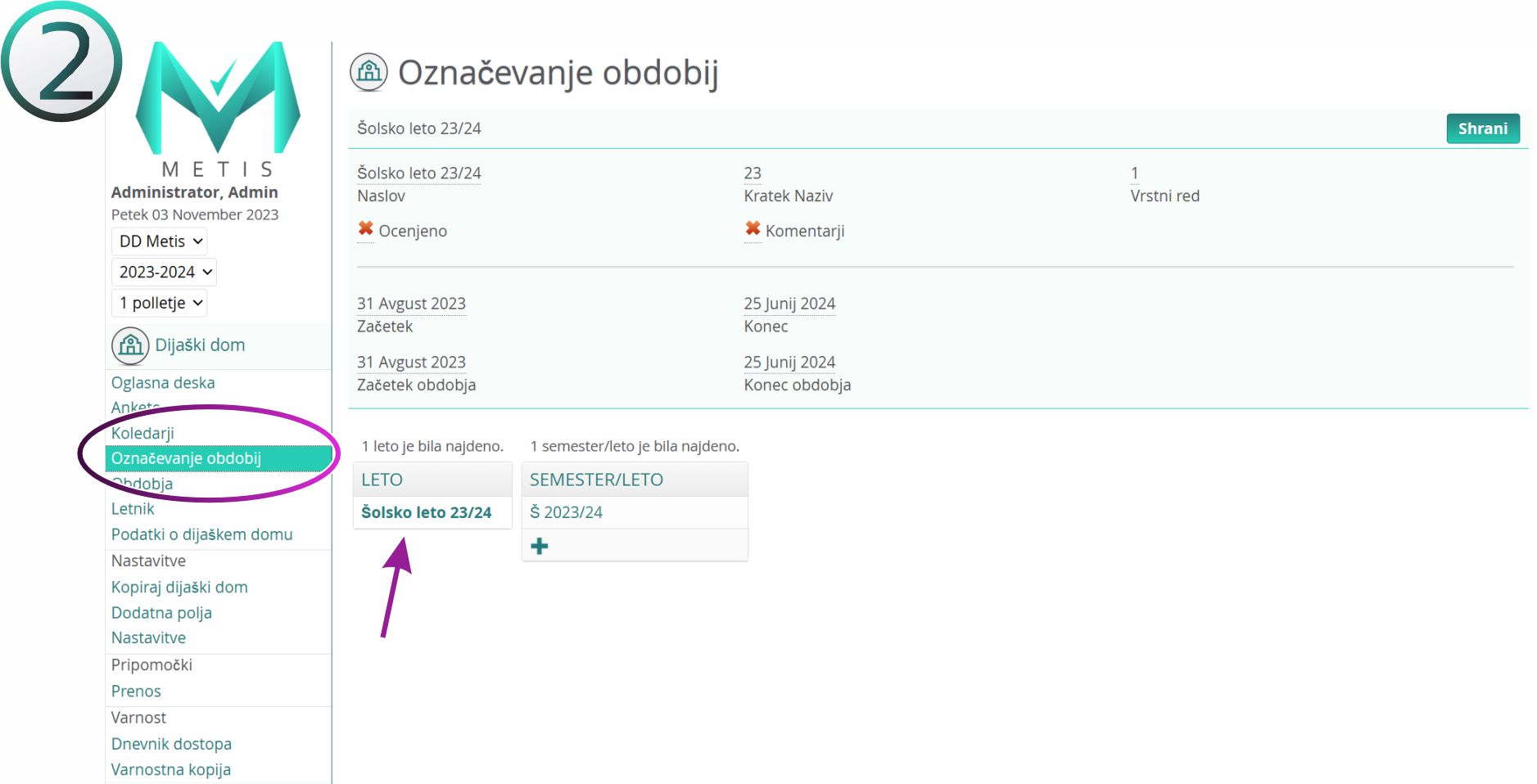Select Označevanje obdobij menu item
The height and width of the screenshot is (784, 1537).
point(186,458)
